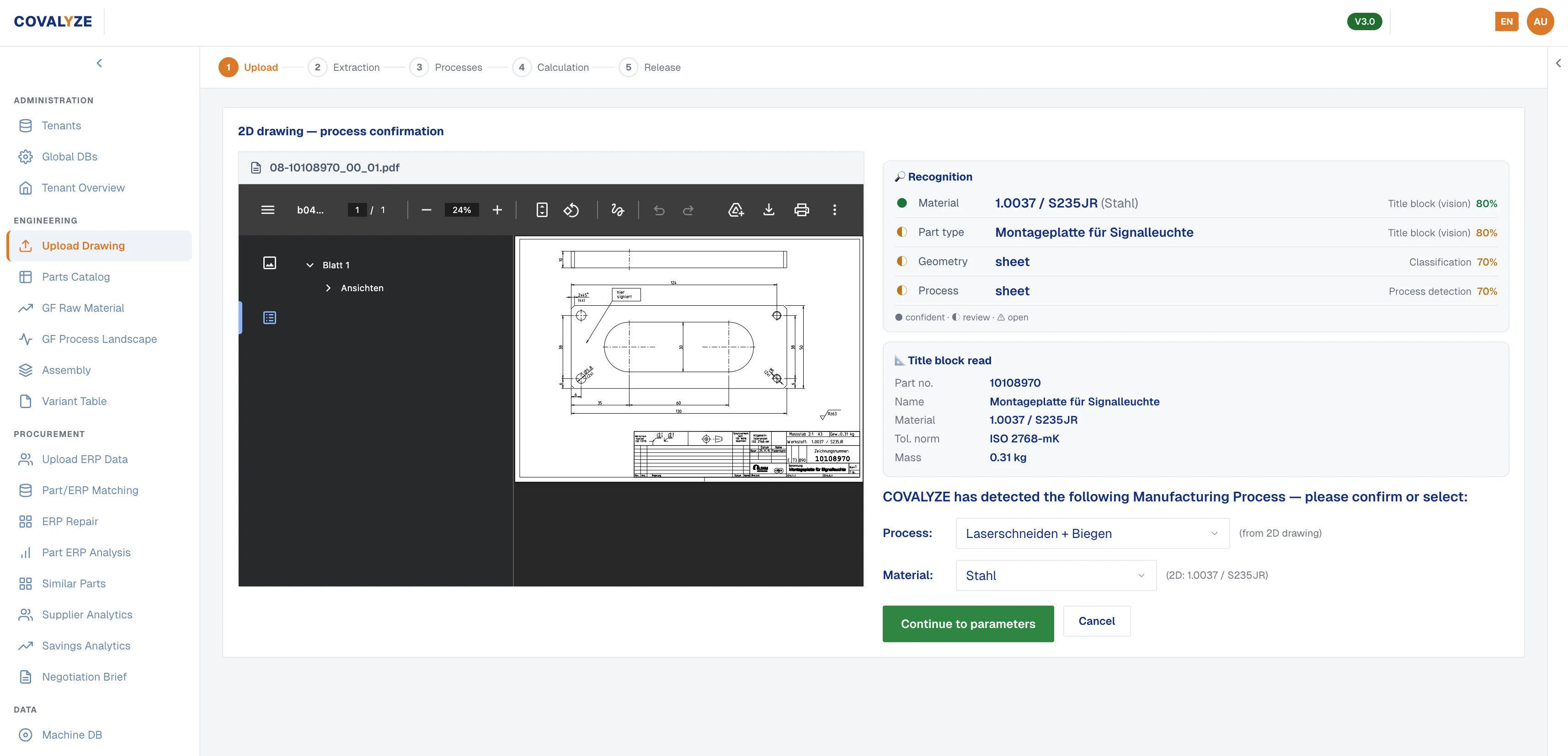Open Parts Catalog page
The width and height of the screenshot is (1568, 756).
tap(99, 277)
